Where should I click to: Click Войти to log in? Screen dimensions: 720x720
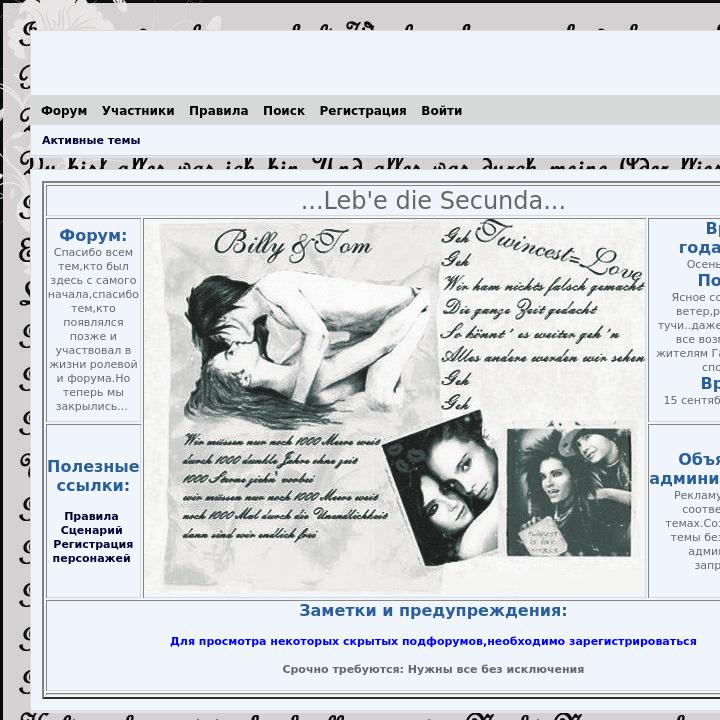click(x=442, y=111)
